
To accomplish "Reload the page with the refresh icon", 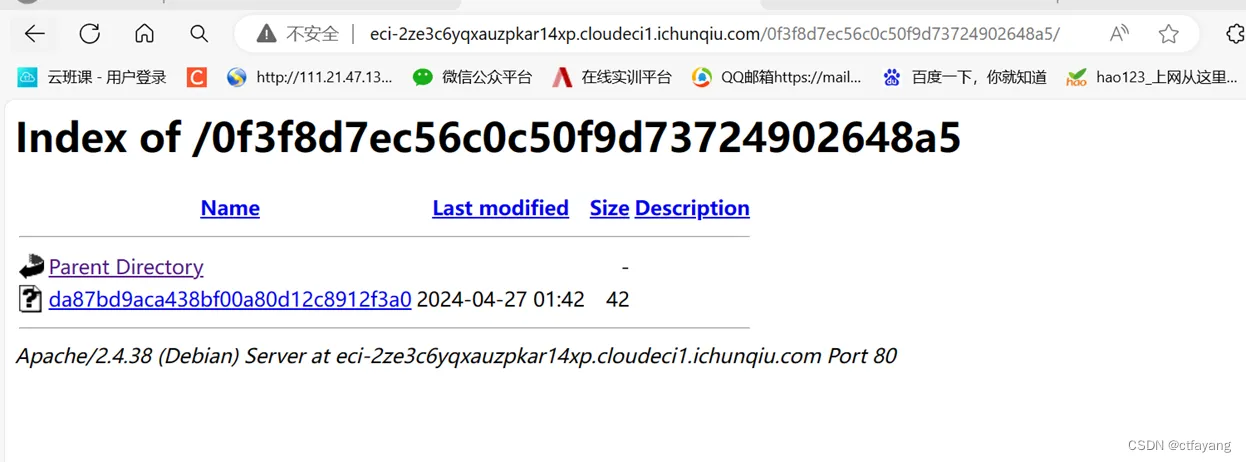I will (x=90, y=34).
